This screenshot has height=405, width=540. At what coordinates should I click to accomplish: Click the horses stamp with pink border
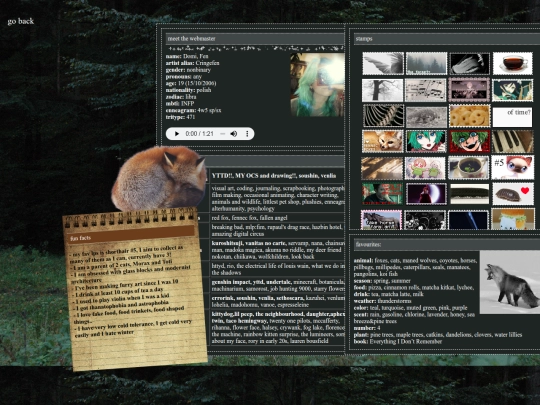point(381,220)
